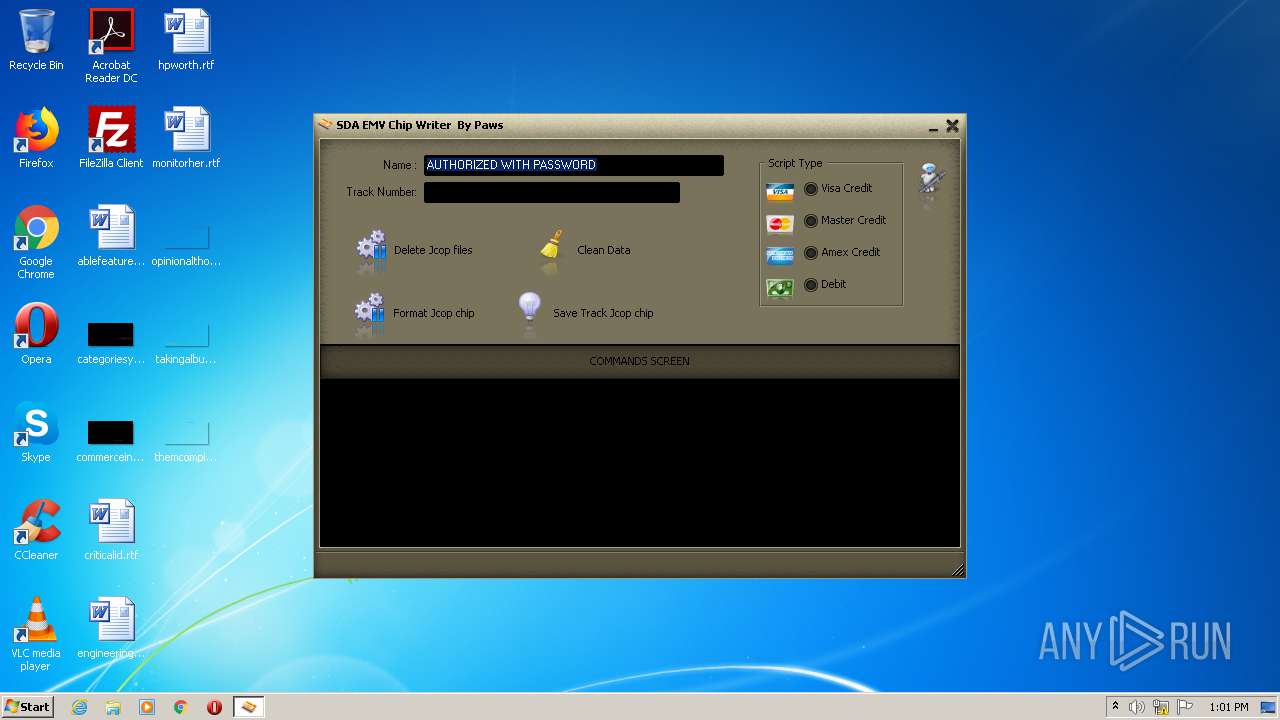Click the Show desktop button at taskbar end
Screen dimensions: 1280x720
tap(1270, 707)
